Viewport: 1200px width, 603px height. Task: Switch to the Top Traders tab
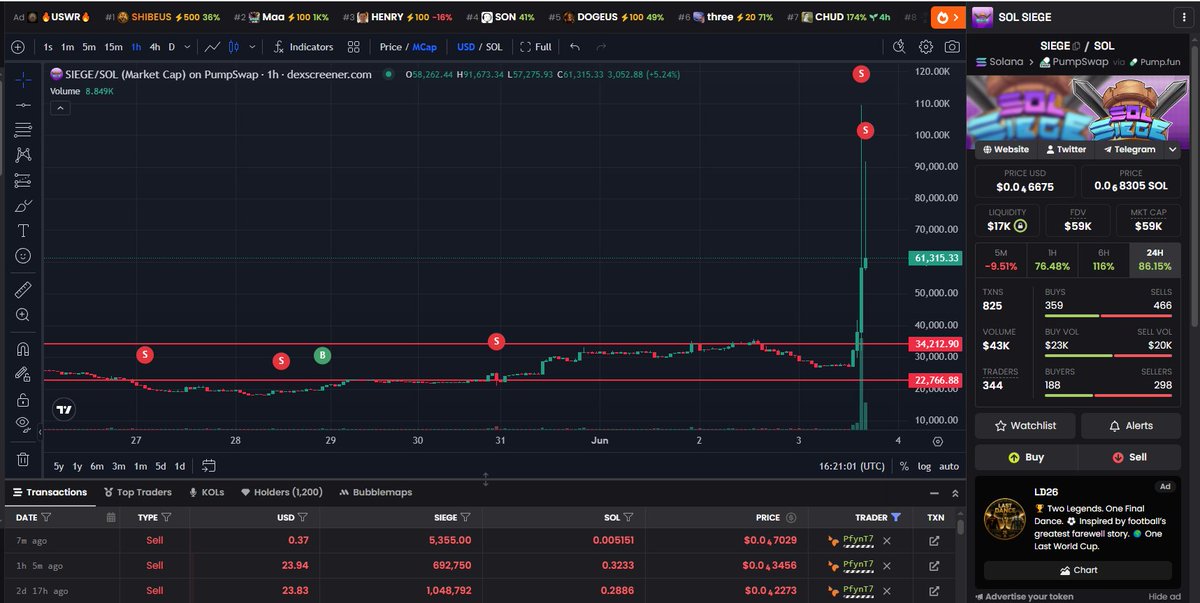point(138,492)
